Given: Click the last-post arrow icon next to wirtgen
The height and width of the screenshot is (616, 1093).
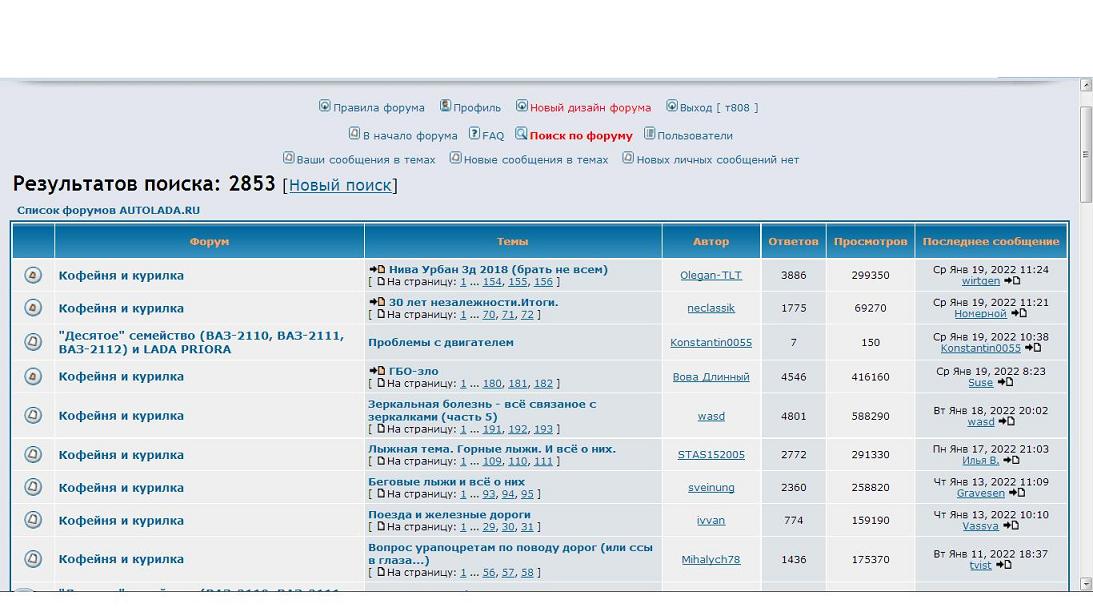Looking at the screenshot, I should tap(1012, 281).
